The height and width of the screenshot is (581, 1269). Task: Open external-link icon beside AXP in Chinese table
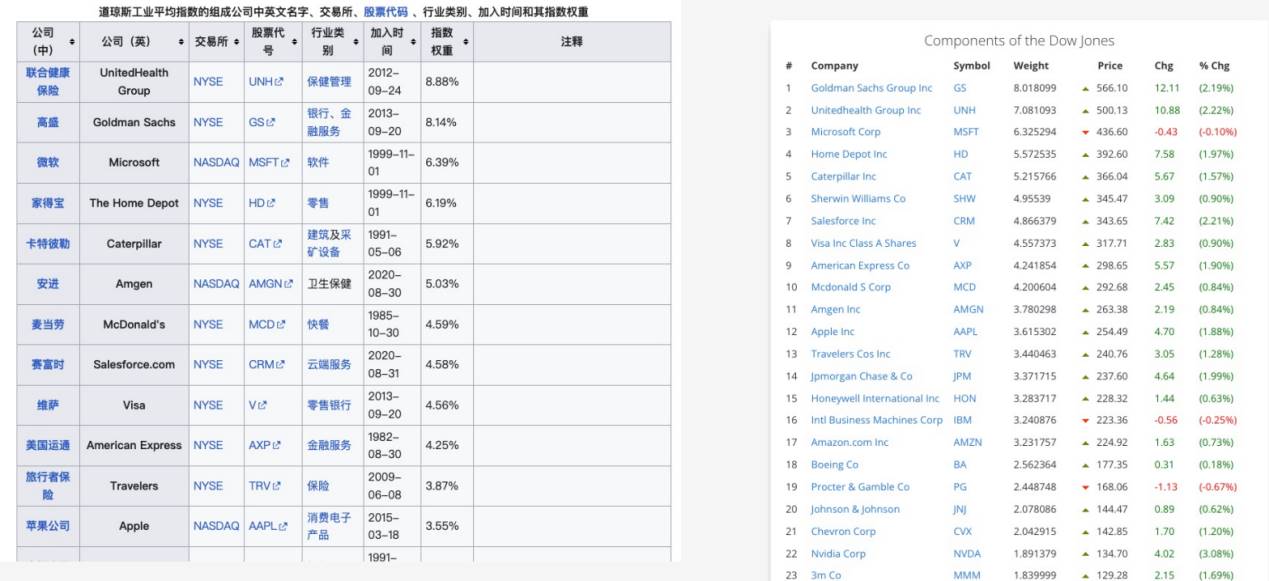pos(279,445)
